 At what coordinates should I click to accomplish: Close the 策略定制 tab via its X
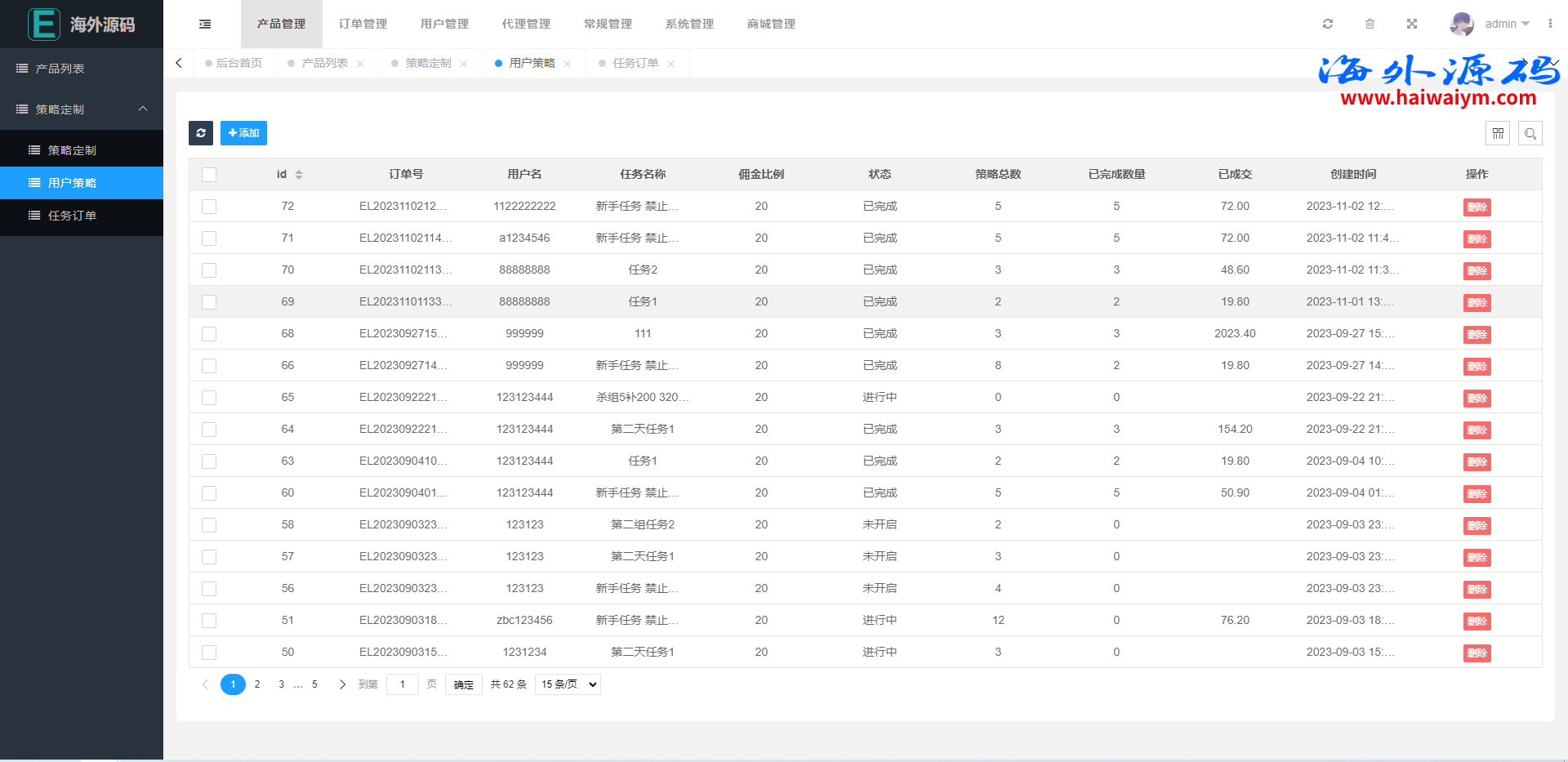pyautogui.click(x=464, y=64)
